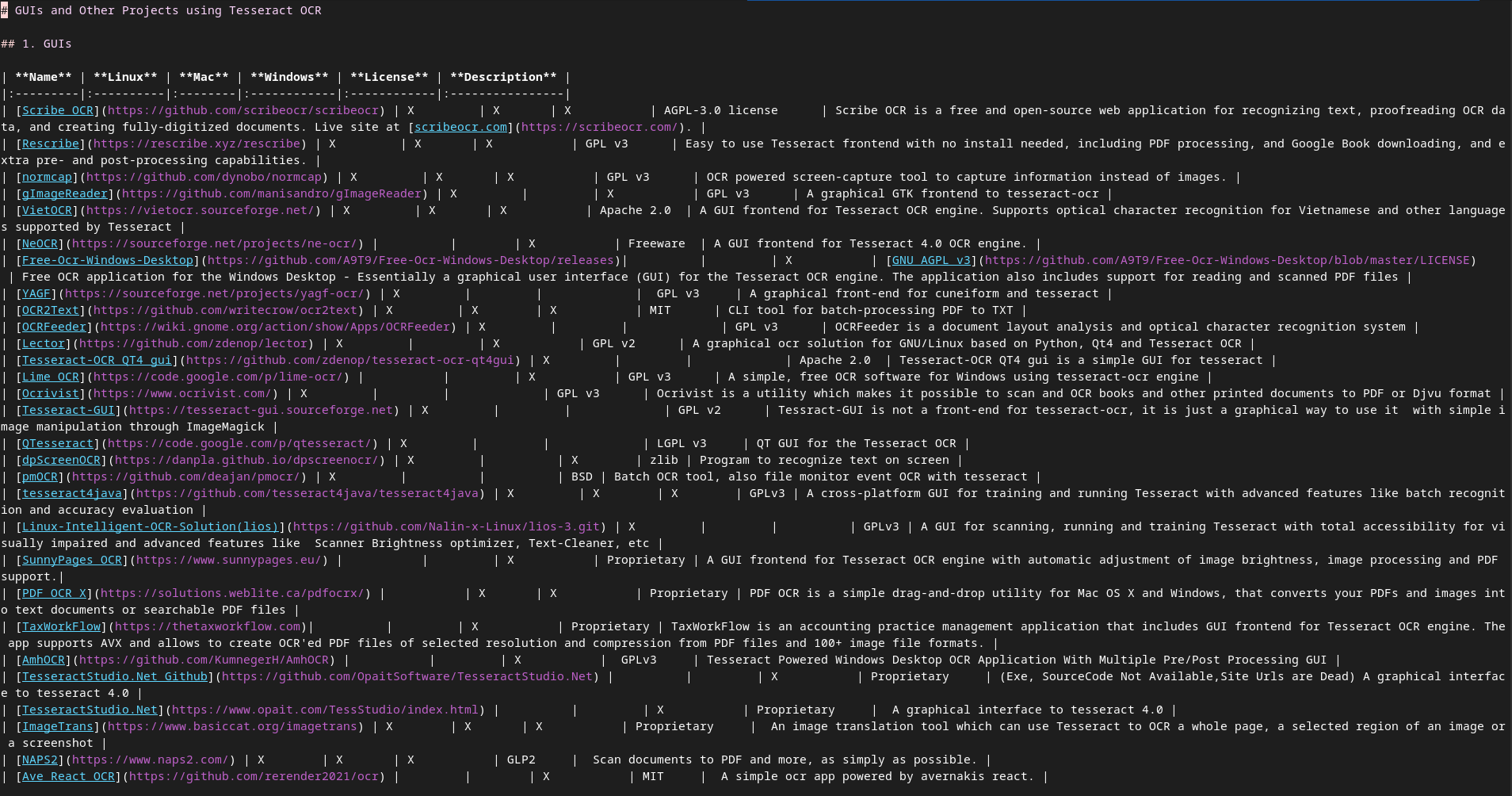The image size is (1512, 796).
Task: Open the NeOCR link
Action: [x=40, y=243]
